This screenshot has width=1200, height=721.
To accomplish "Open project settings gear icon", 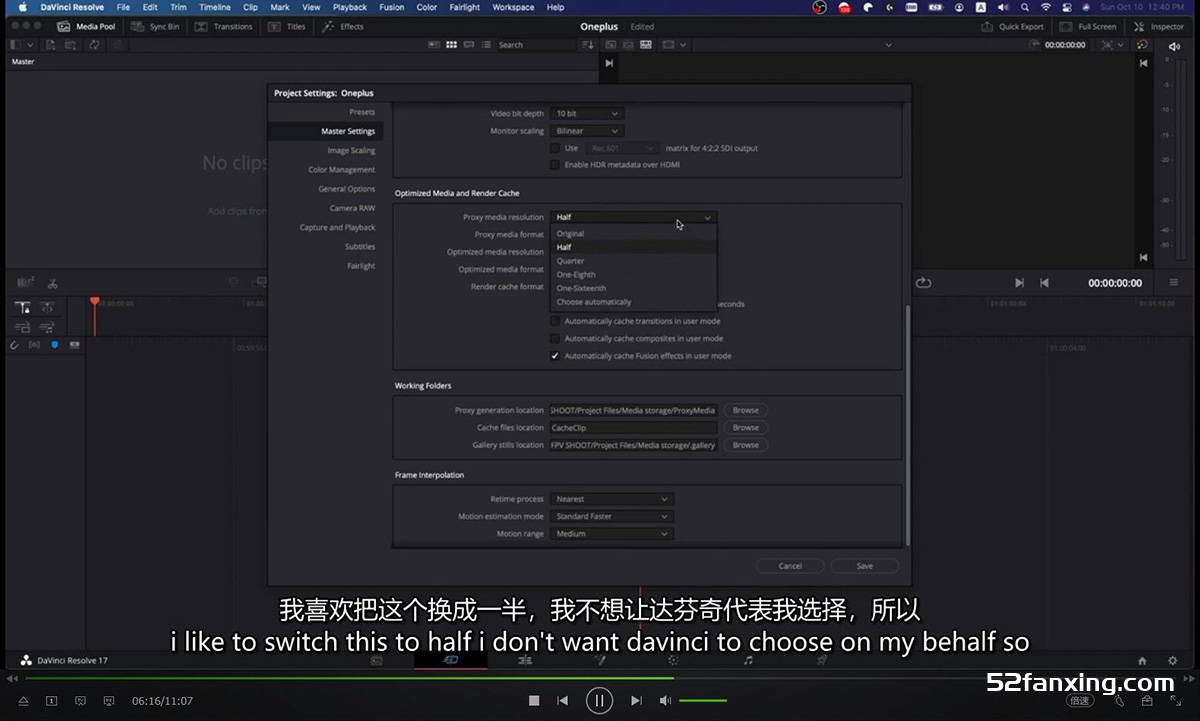I will click(1173, 660).
